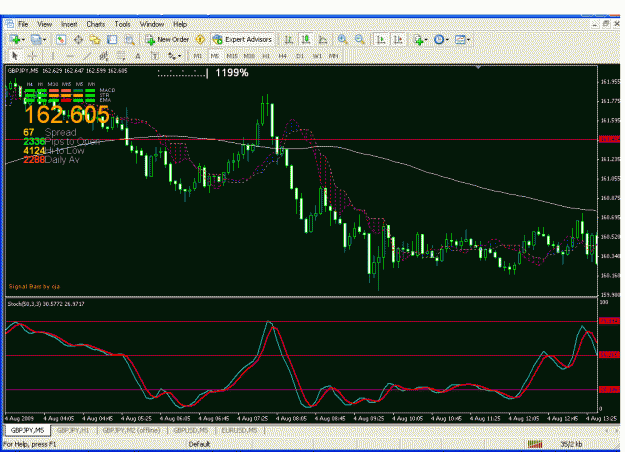This screenshot has width=625, height=452.
Task: Expand the Indicators dropdown arrow
Action: (x=426, y=39)
